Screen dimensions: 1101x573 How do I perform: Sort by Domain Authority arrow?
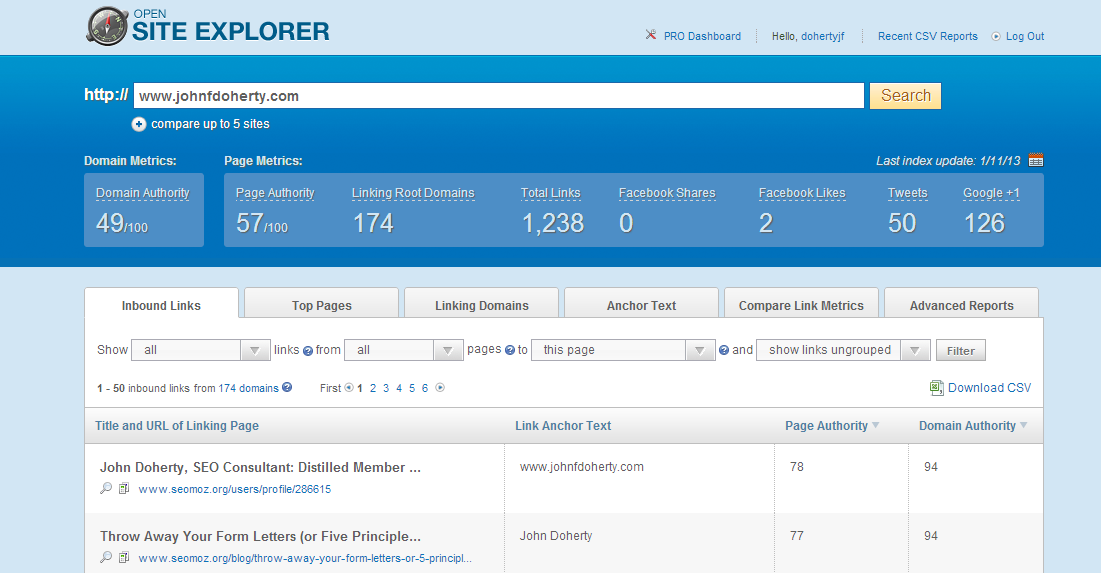click(1023, 426)
